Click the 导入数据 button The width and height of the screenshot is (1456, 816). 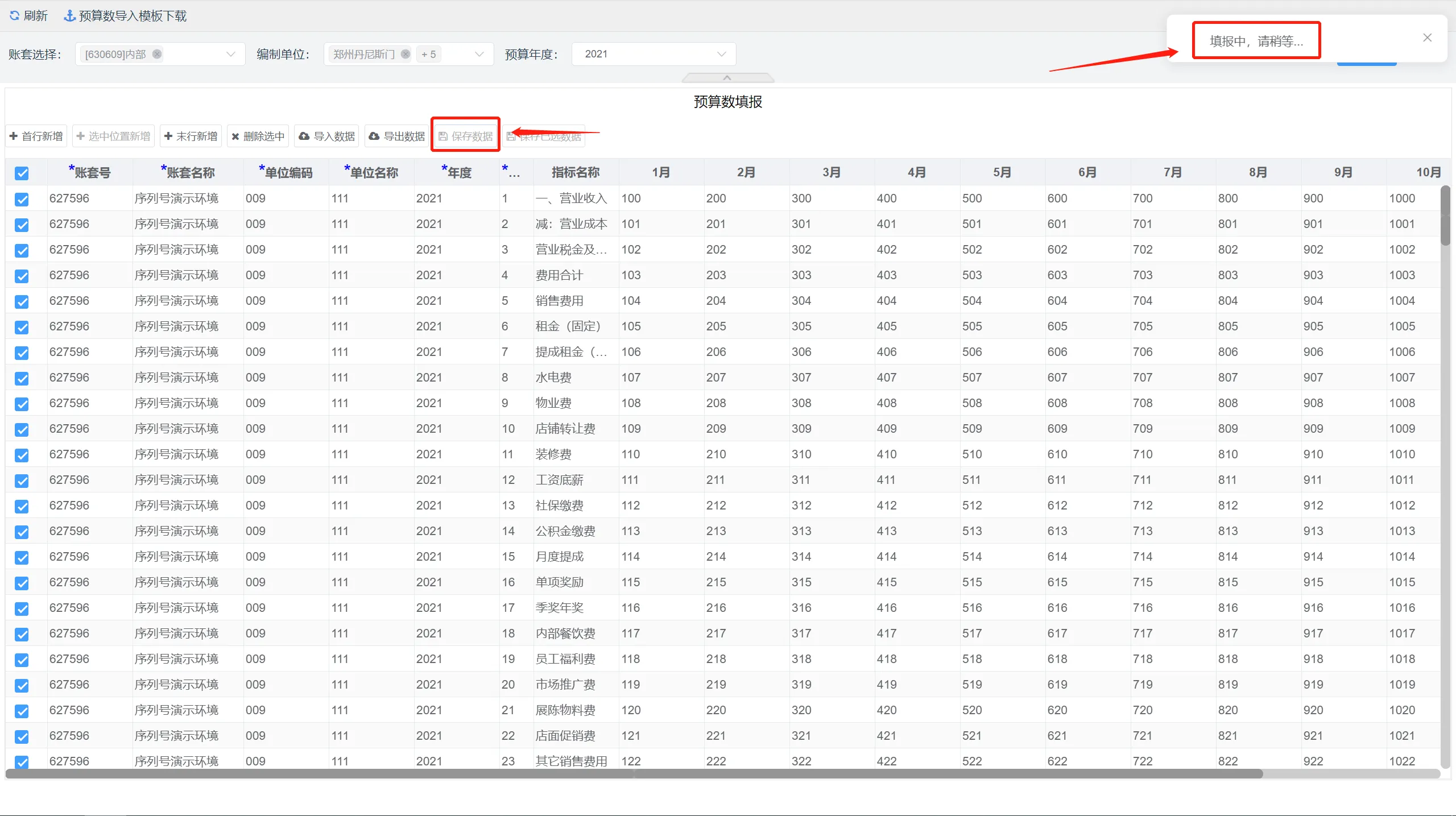click(326, 136)
